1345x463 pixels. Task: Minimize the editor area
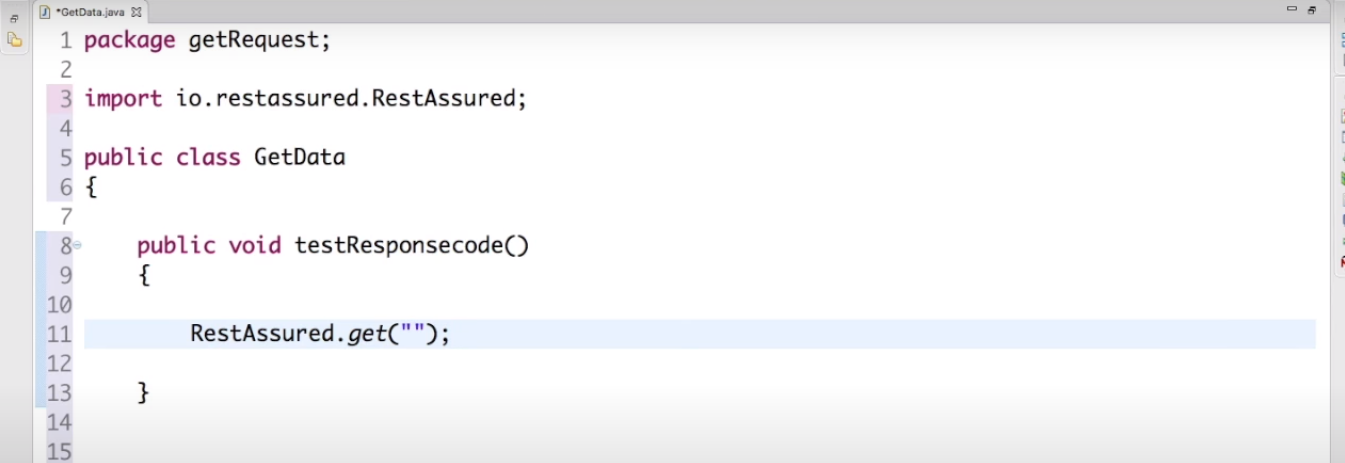(1292, 9)
